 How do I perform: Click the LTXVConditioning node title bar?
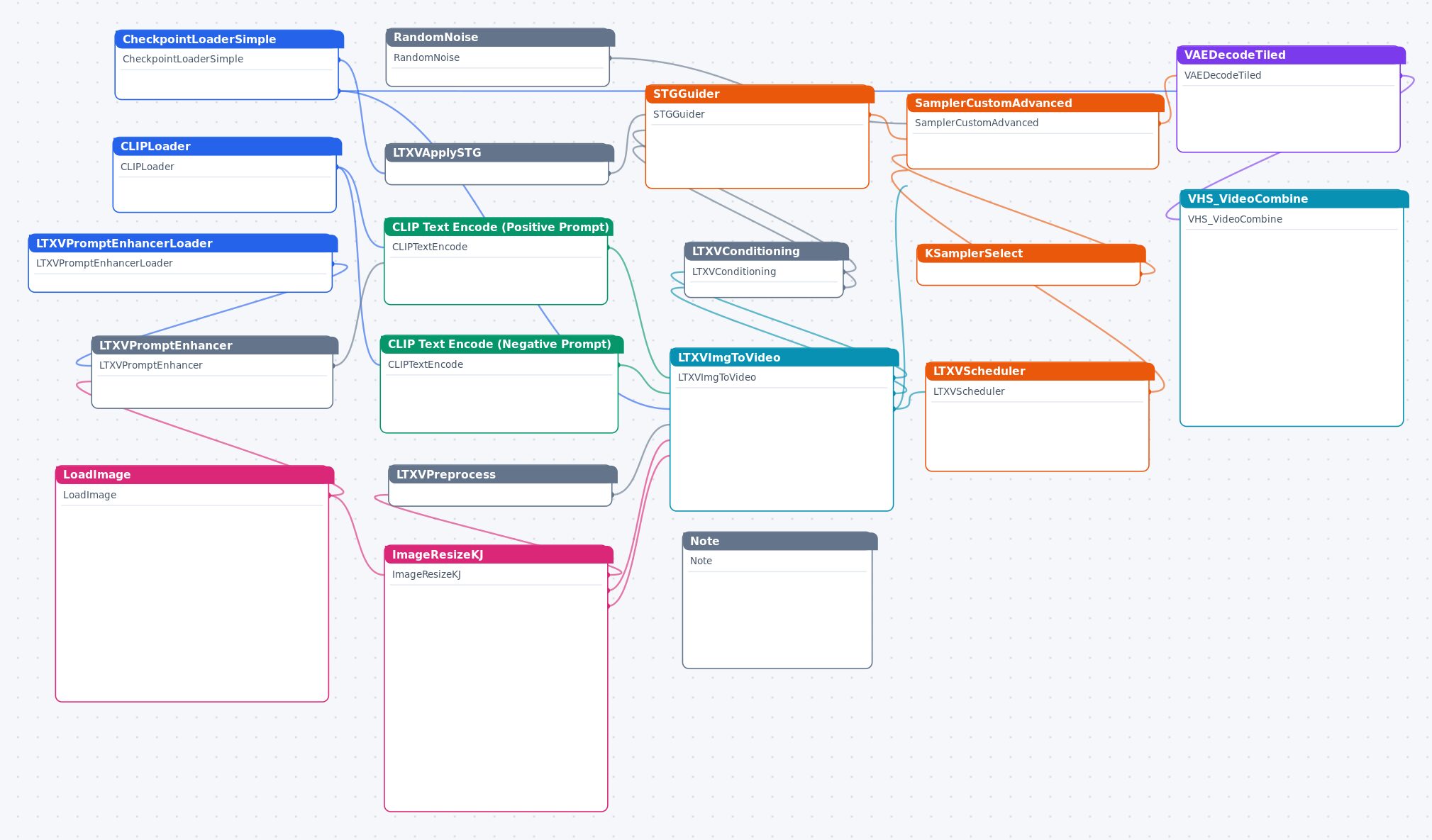click(767, 251)
